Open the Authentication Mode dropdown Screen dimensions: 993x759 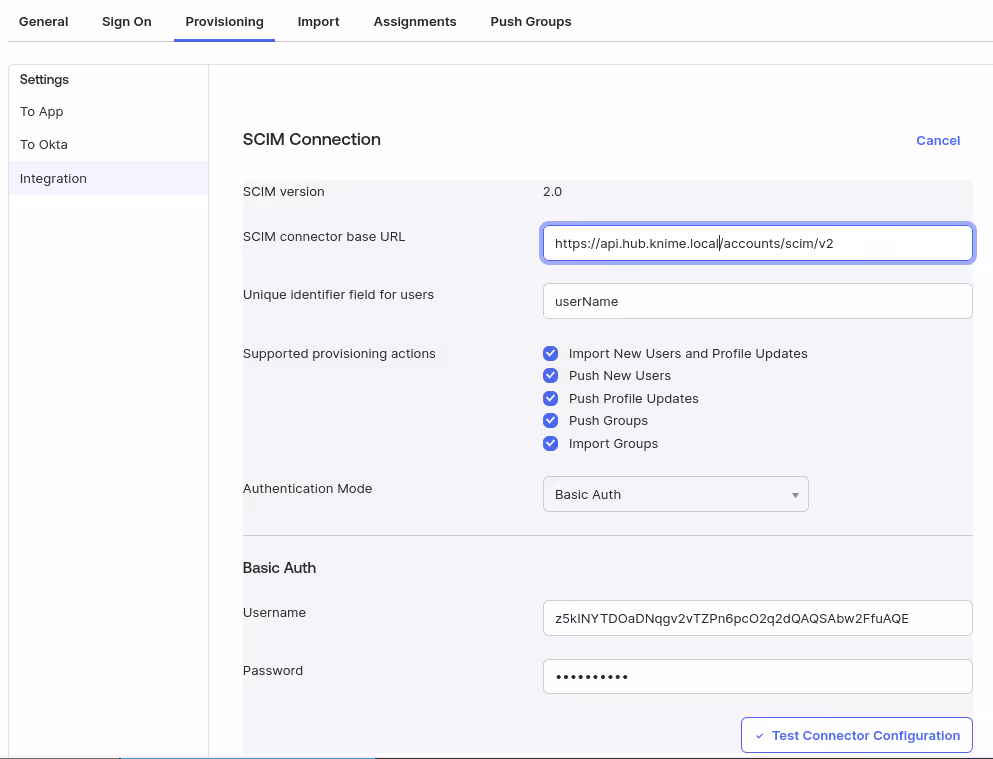[675, 493]
